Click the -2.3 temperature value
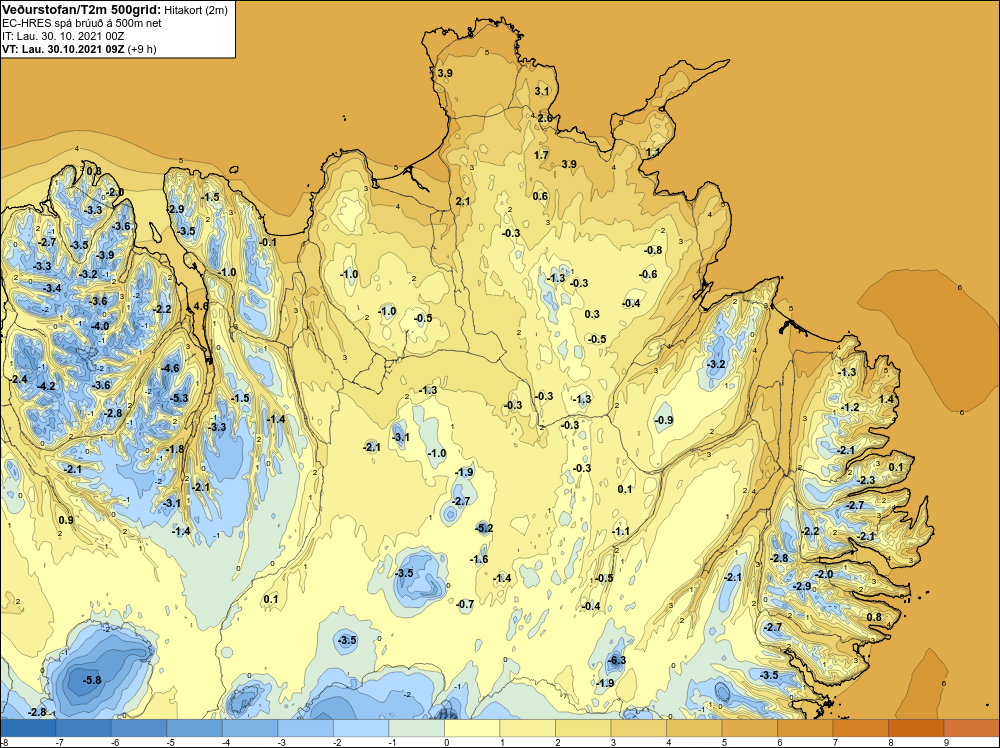The image size is (1000, 748). pos(866,480)
